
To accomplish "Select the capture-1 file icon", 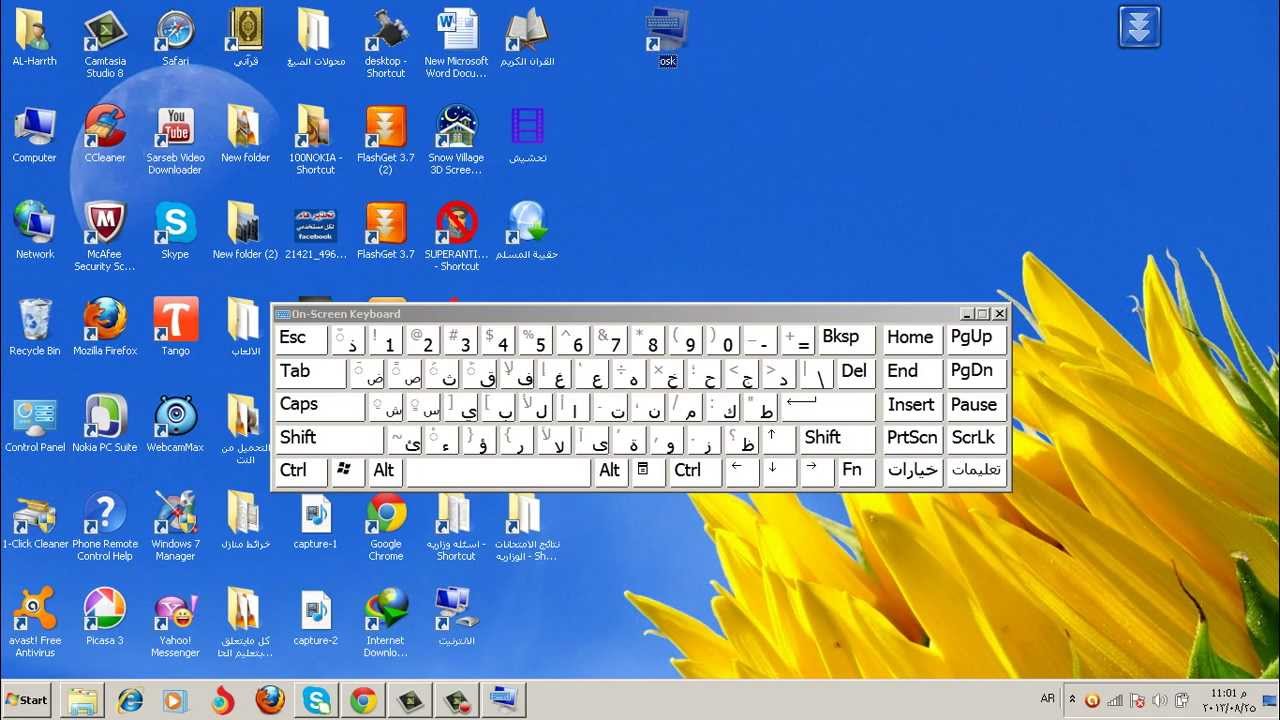I will [x=316, y=520].
